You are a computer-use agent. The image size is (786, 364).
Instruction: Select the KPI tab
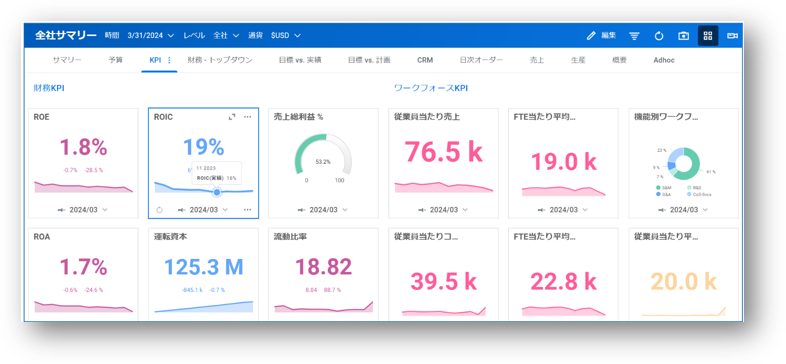pos(155,60)
